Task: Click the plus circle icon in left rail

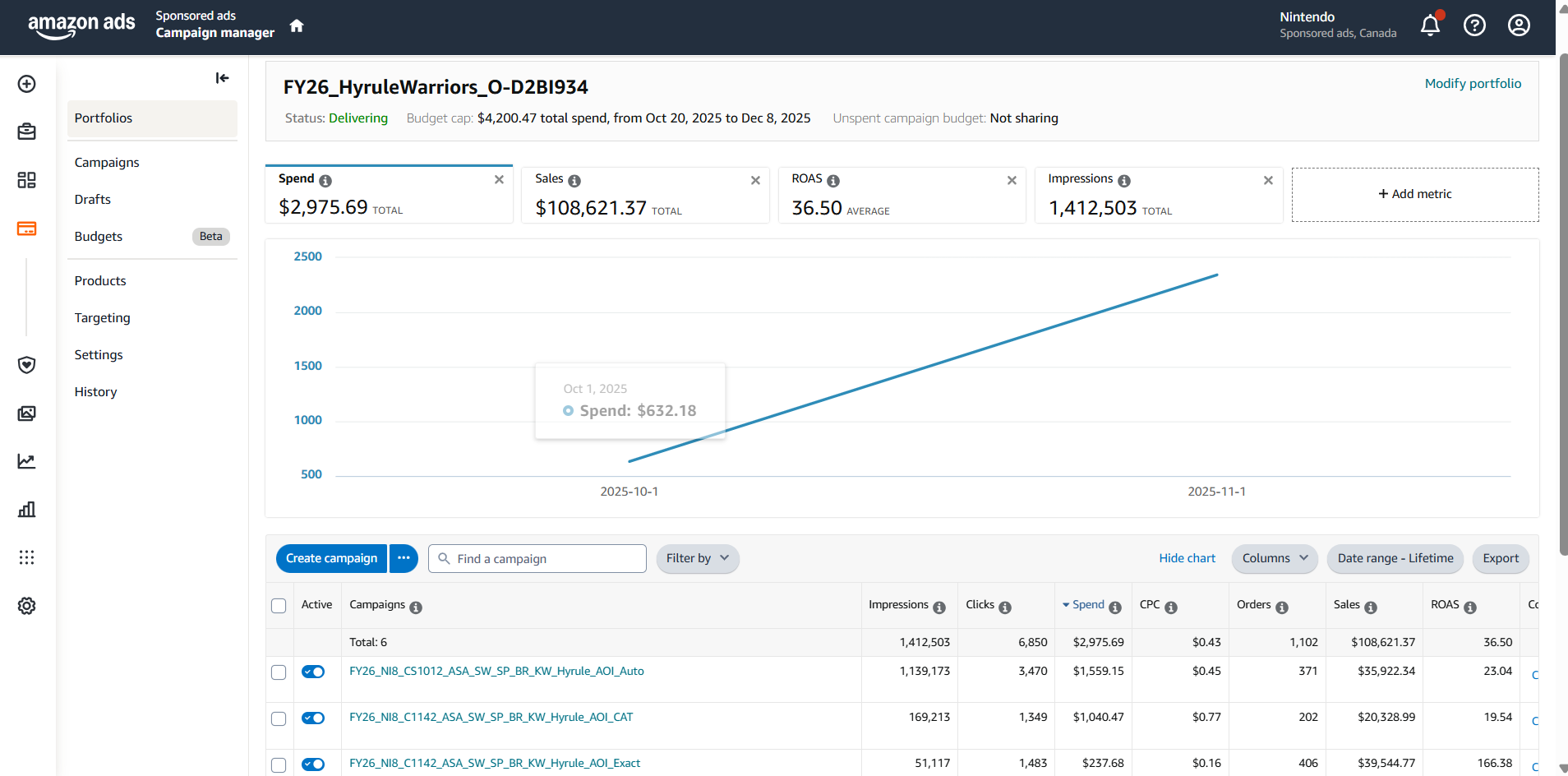Action: pyautogui.click(x=26, y=84)
